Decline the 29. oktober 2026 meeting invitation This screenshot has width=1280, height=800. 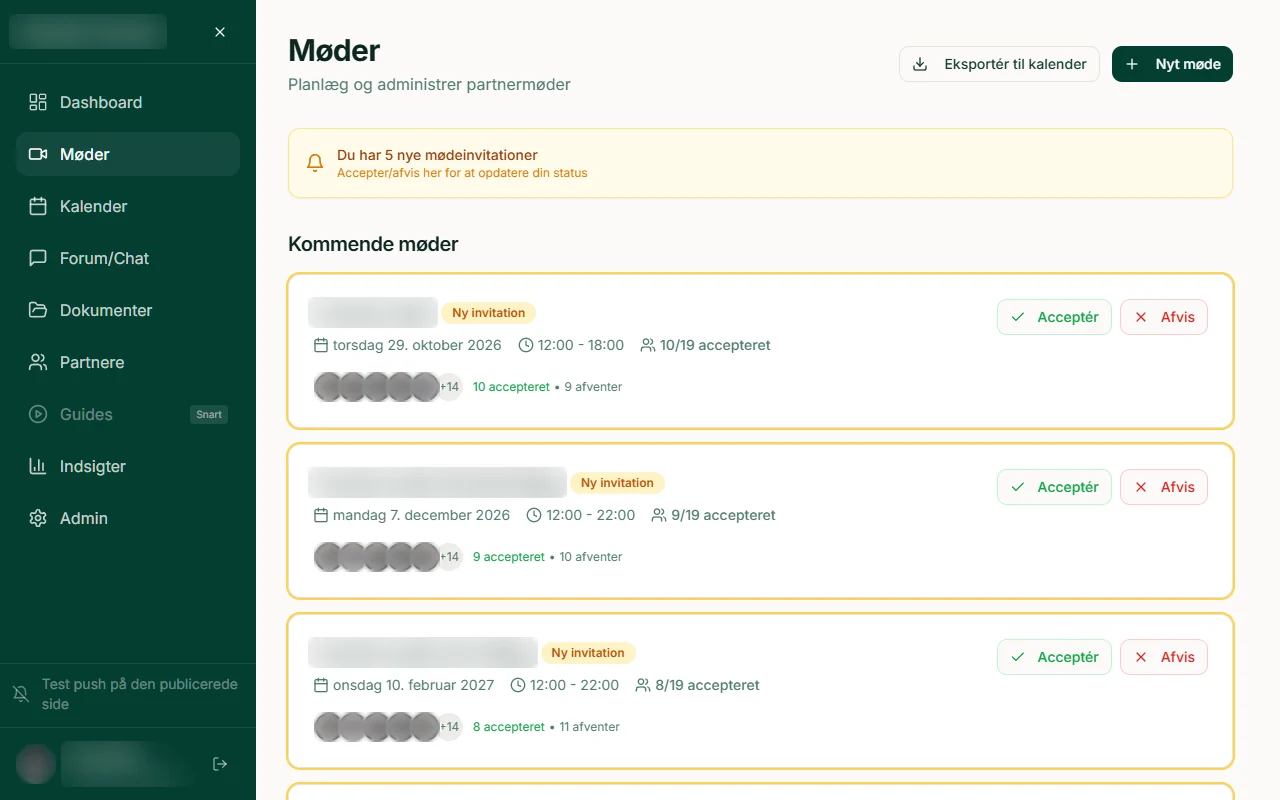pos(1164,317)
